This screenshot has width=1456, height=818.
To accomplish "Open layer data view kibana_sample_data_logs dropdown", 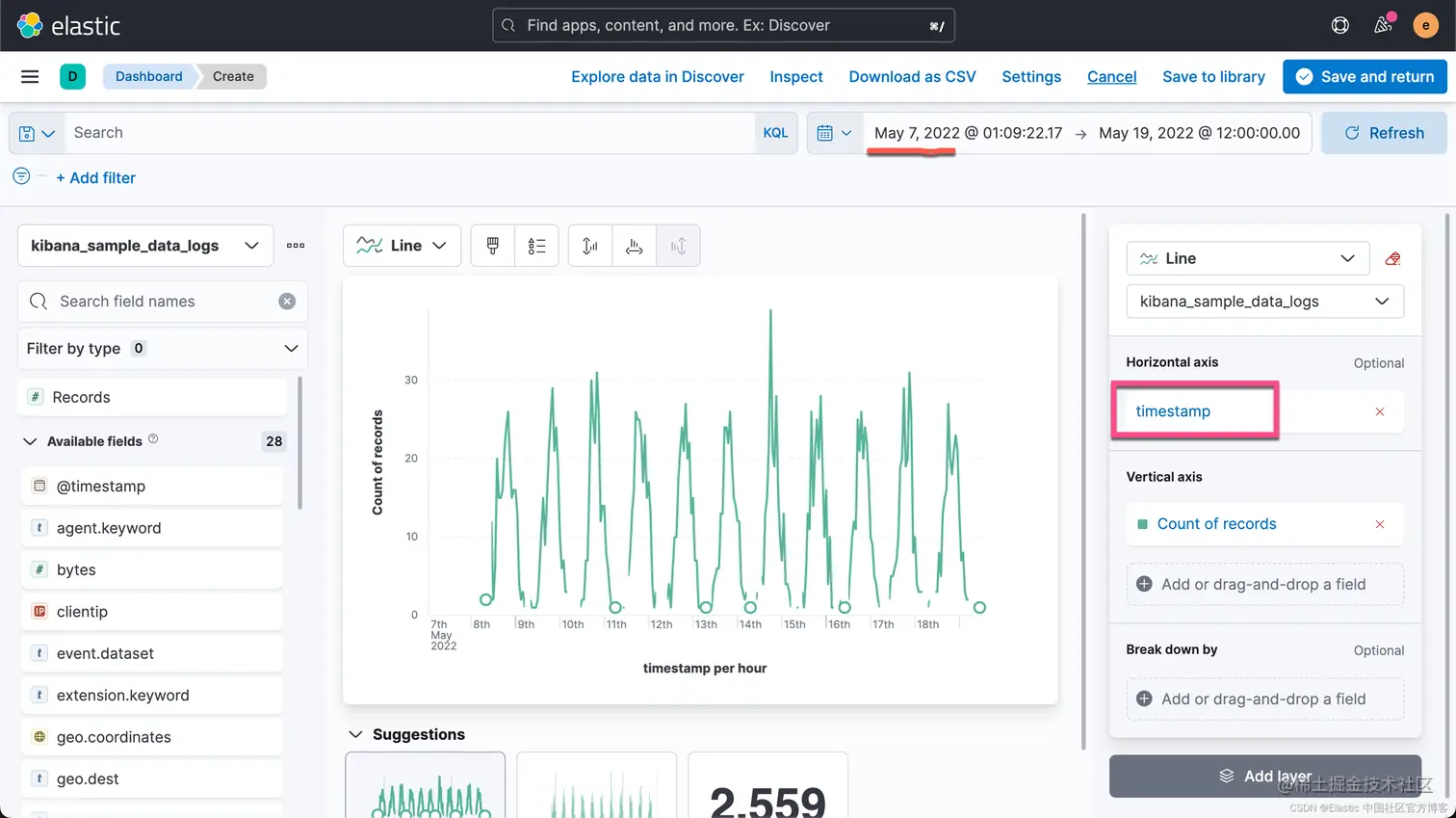I will coord(1264,302).
